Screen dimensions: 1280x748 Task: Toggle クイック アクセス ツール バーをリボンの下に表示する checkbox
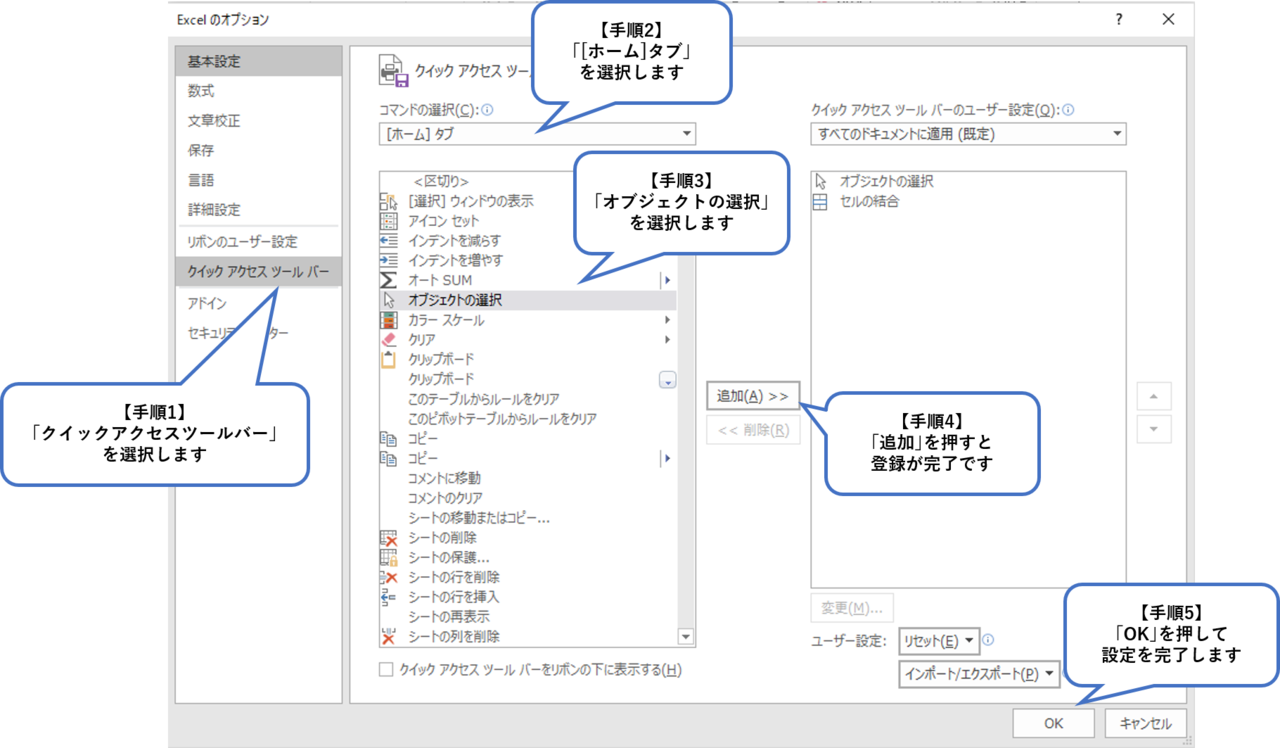386,670
